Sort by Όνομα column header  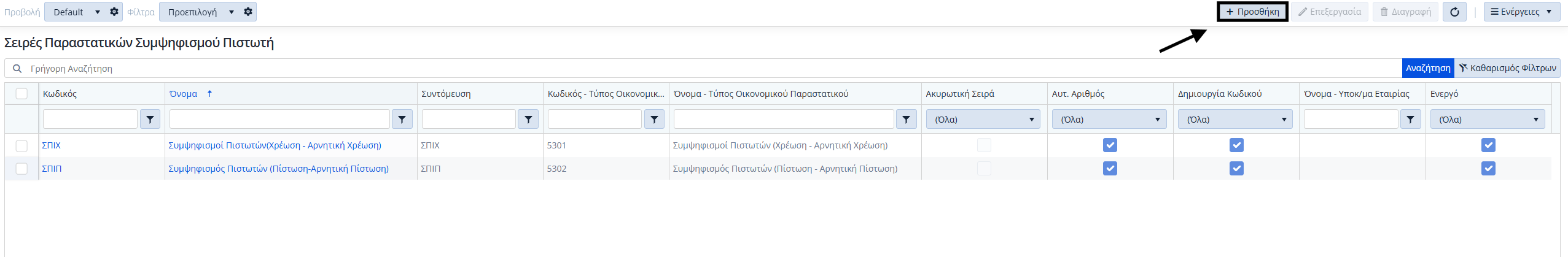(183, 93)
